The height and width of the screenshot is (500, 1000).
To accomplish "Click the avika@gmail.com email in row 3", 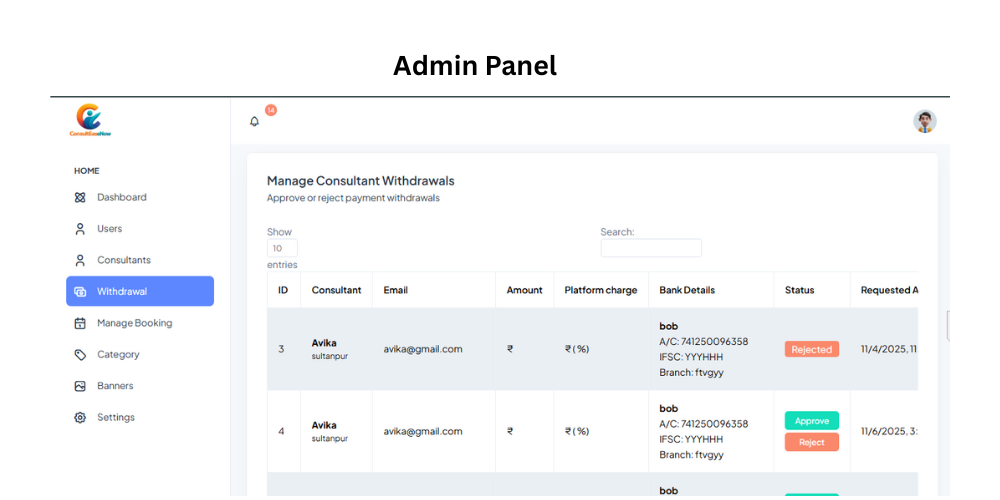I will coord(423,349).
